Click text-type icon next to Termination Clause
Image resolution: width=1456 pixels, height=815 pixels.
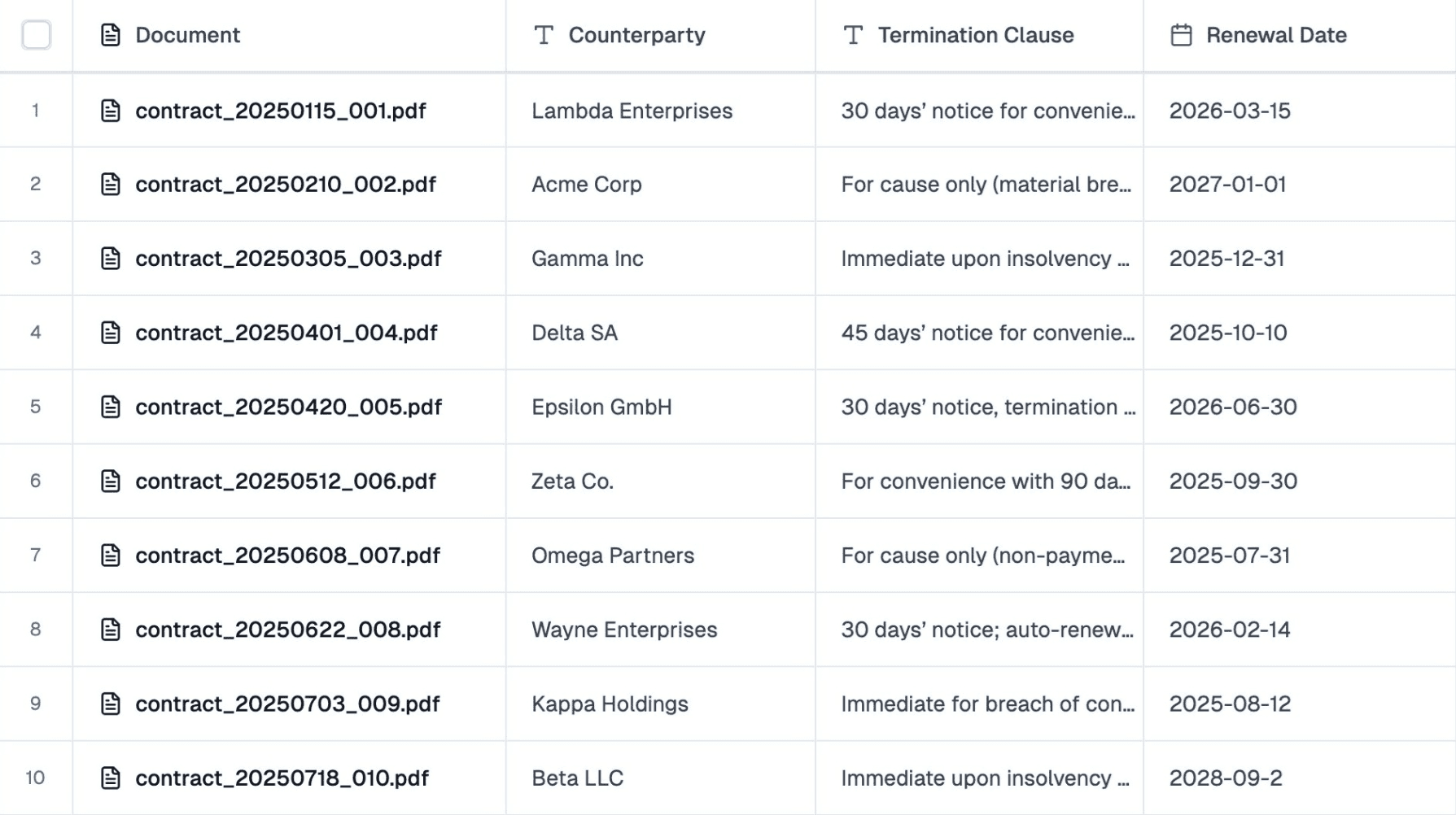pyautogui.click(x=853, y=35)
